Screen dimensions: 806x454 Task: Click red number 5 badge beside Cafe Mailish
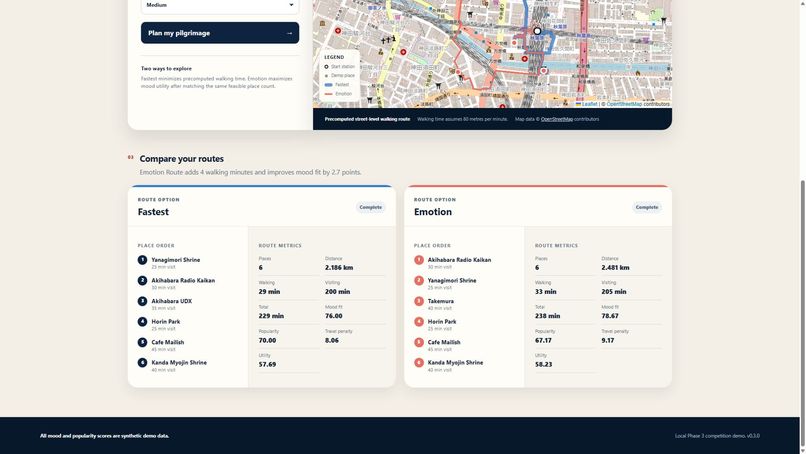pyautogui.click(x=419, y=342)
